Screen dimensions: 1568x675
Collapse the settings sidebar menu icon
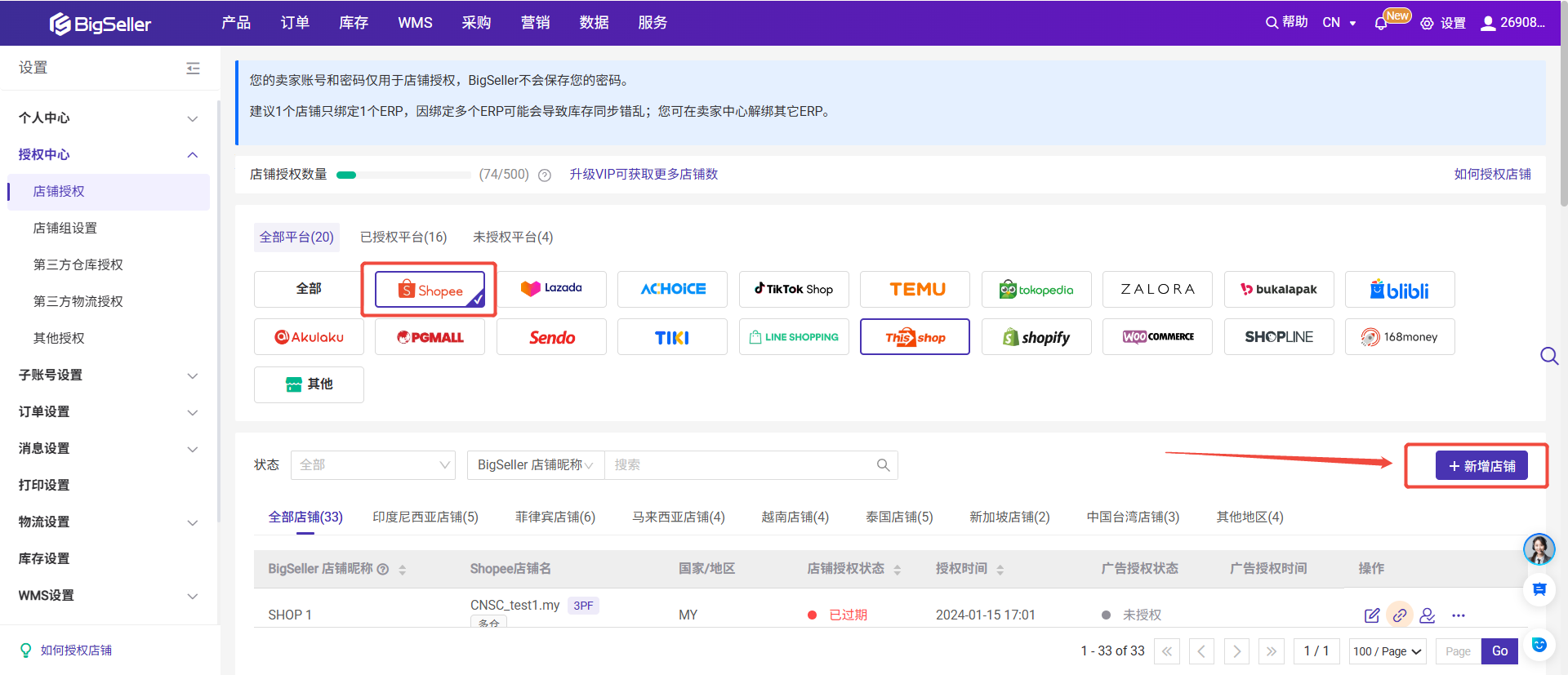coord(193,69)
